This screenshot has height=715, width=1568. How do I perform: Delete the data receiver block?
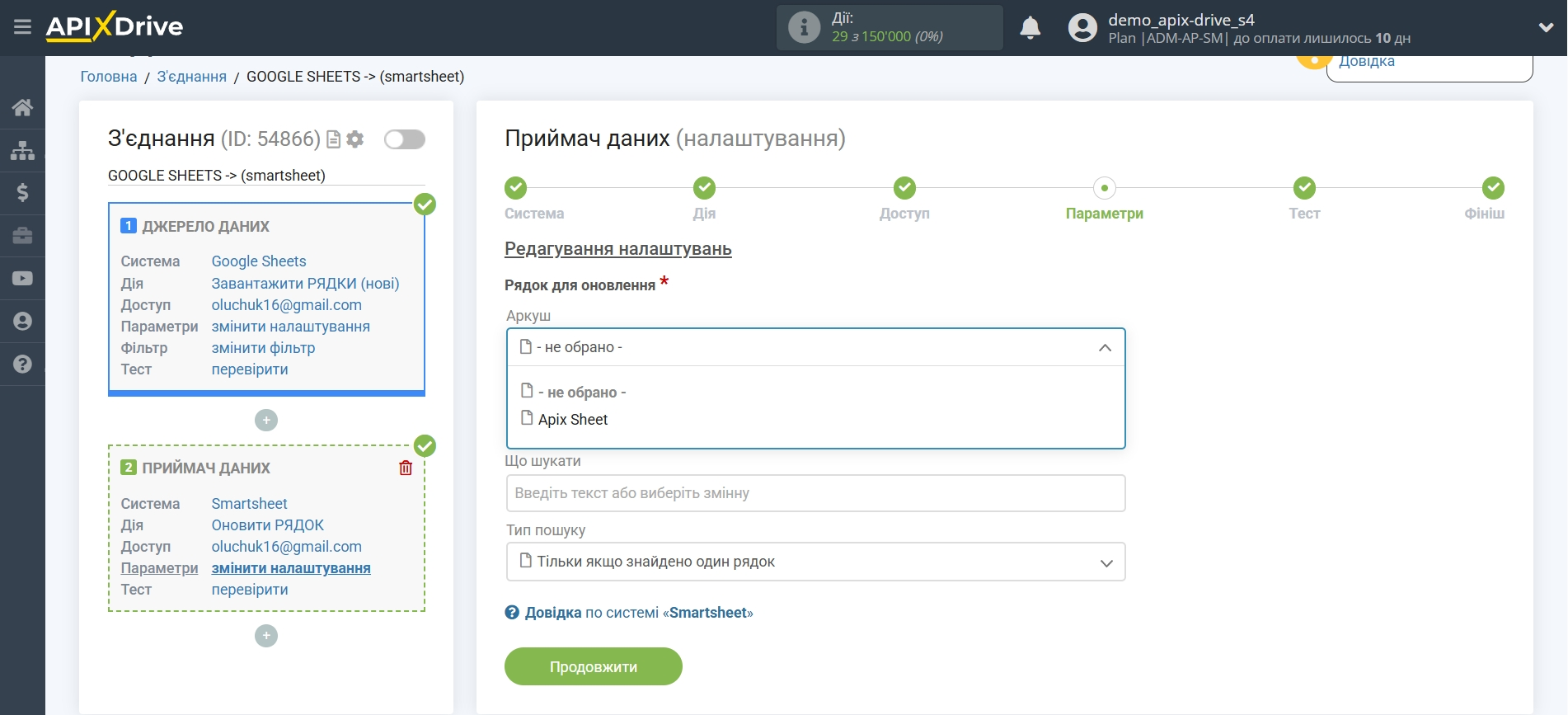tap(406, 468)
